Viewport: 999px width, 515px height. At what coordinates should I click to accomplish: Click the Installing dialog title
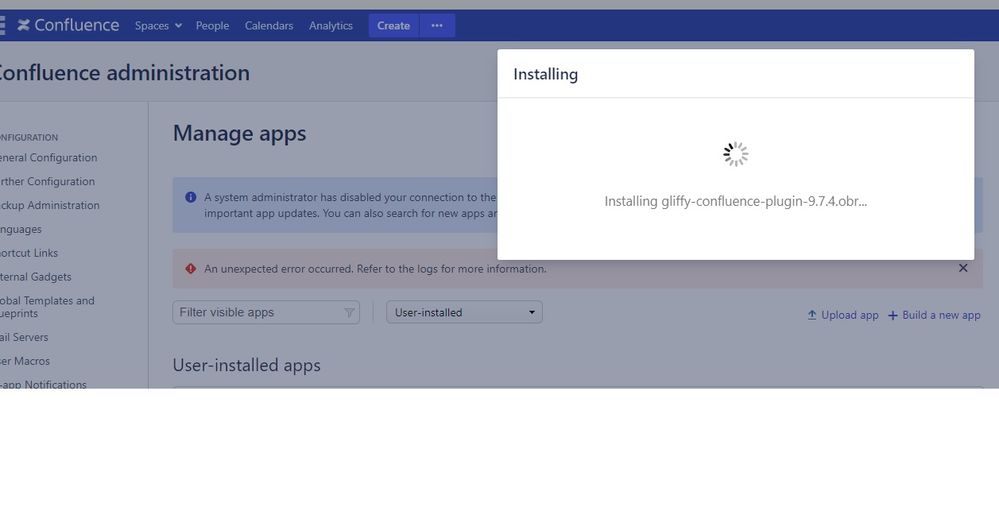point(545,74)
